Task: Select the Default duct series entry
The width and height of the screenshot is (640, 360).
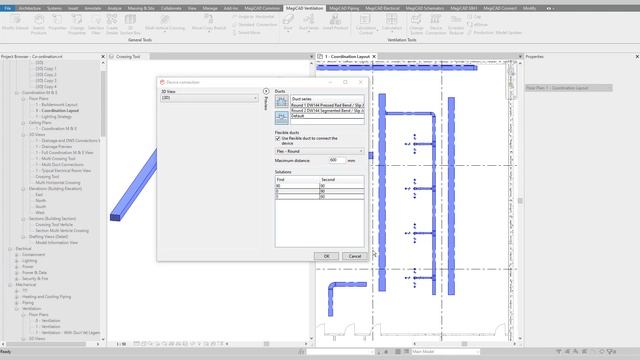Action: coord(327,116)
